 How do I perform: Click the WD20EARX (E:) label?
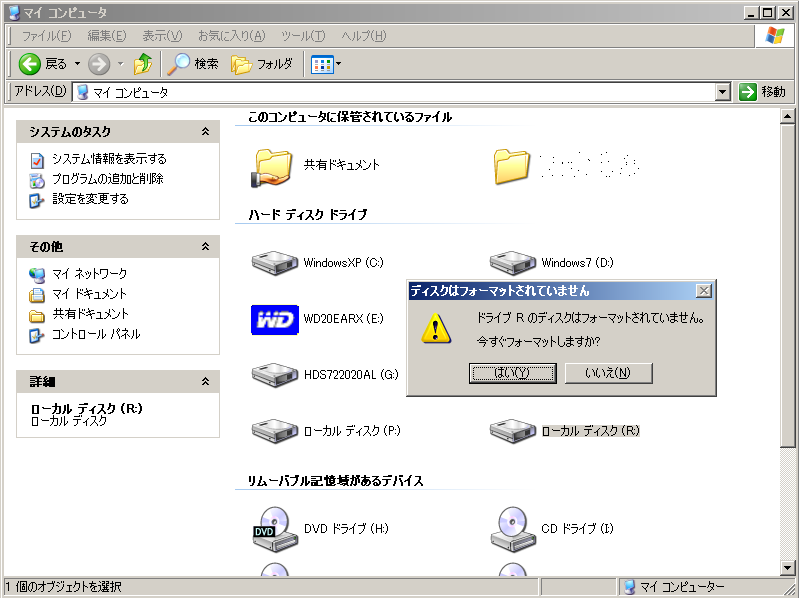(343, 319)
